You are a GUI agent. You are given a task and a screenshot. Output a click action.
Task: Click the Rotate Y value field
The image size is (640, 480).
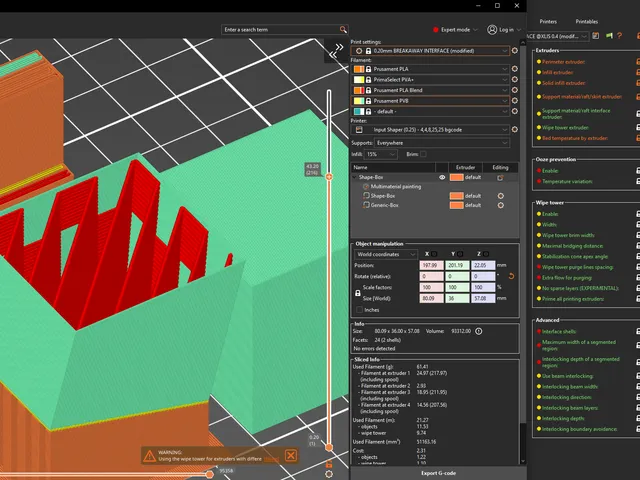click(457, 276)
